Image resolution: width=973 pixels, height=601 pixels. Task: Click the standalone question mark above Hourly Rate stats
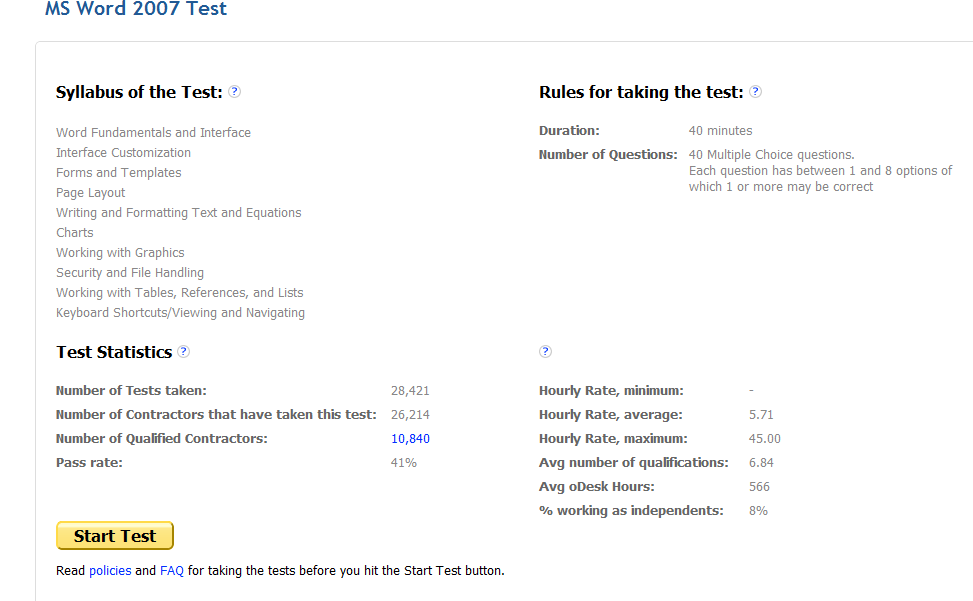pyautogui.click(x=545, y=352)
